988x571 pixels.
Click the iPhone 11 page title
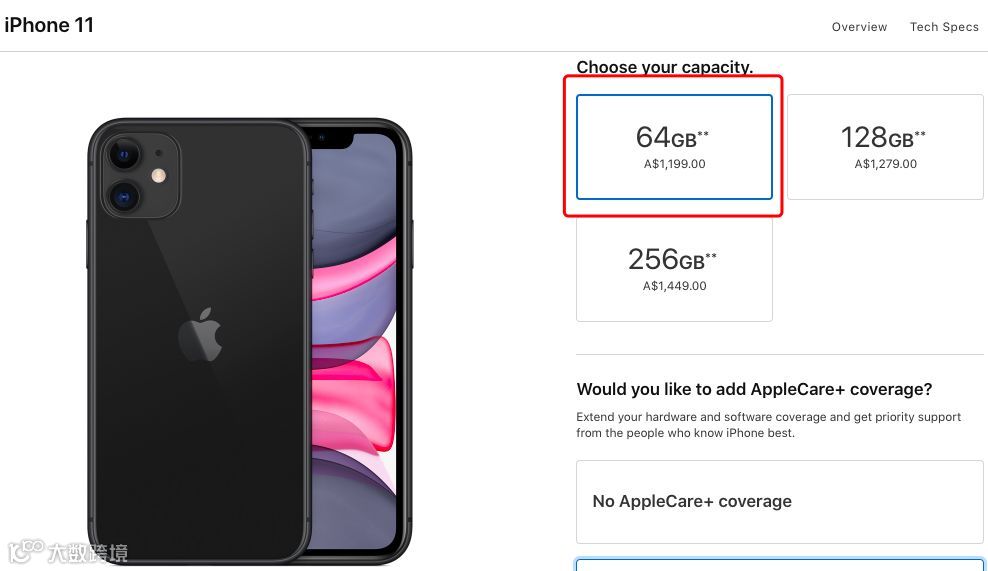pos(49,25)
